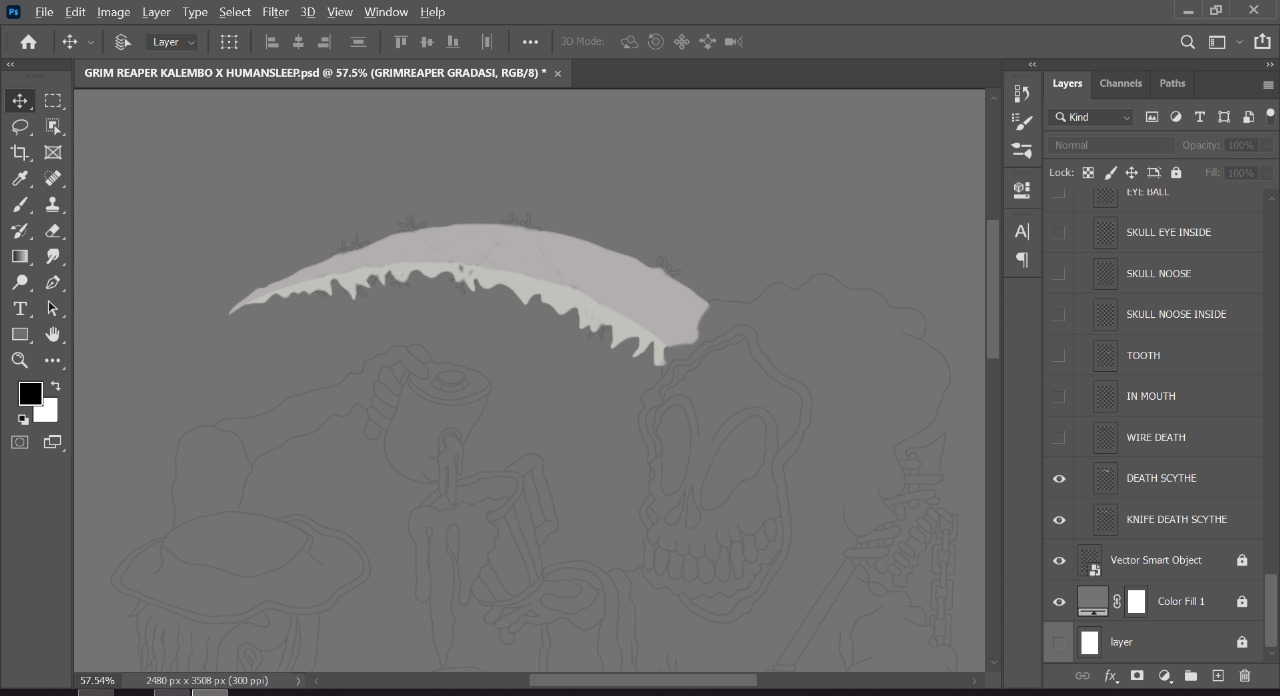Show the SKULL NOOSE INSIDE layer
The height and width of the screenshot is (696, 1280).
click(1059, 314)
